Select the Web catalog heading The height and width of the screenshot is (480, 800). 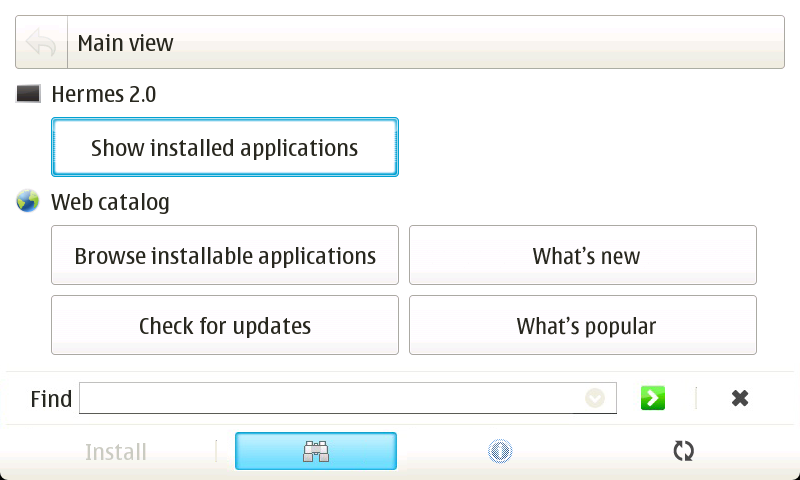pos(110,202)
